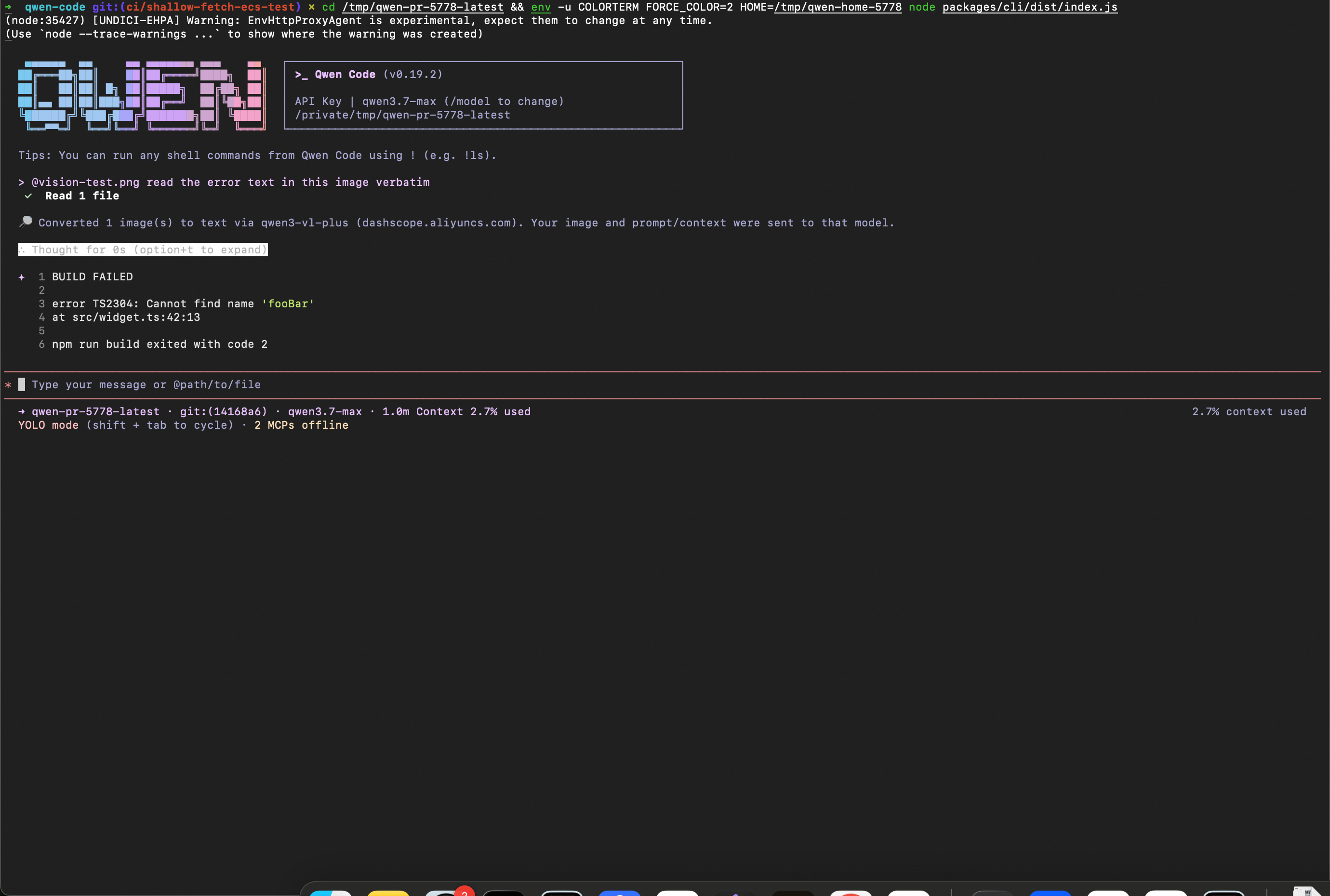
Task: Click the 'git:(ci/shallow-fetch-ecs-test)' branch in the shell prompt
Action: [197, 7]
